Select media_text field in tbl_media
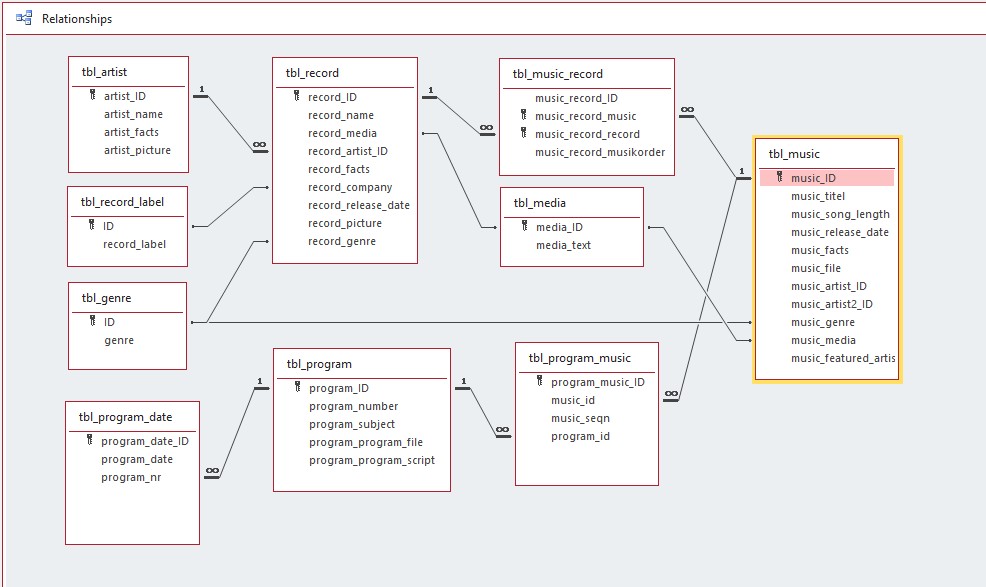 click(x=563, y=245)
